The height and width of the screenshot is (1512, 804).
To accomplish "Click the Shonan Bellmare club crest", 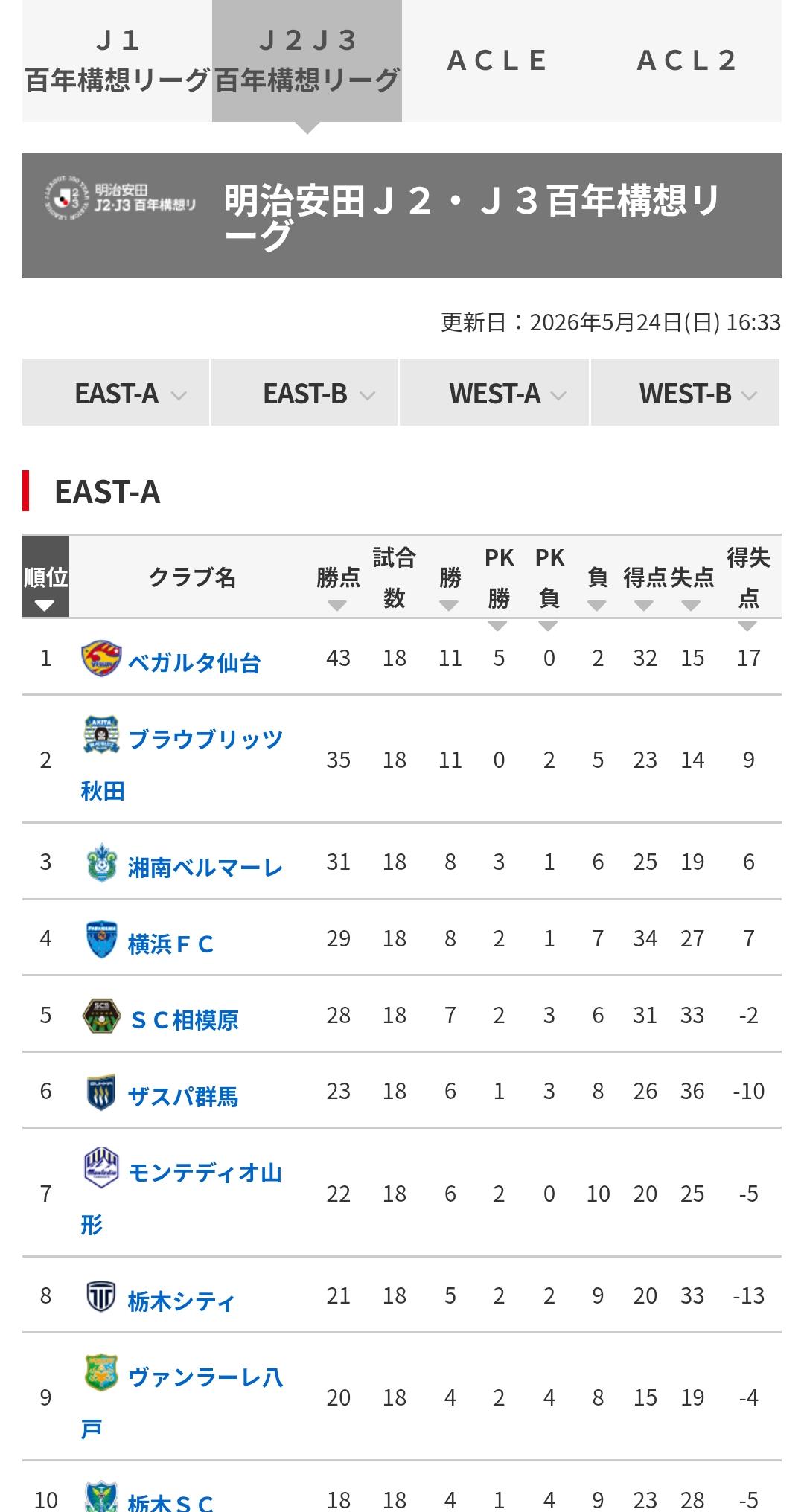I will [100, 863].
